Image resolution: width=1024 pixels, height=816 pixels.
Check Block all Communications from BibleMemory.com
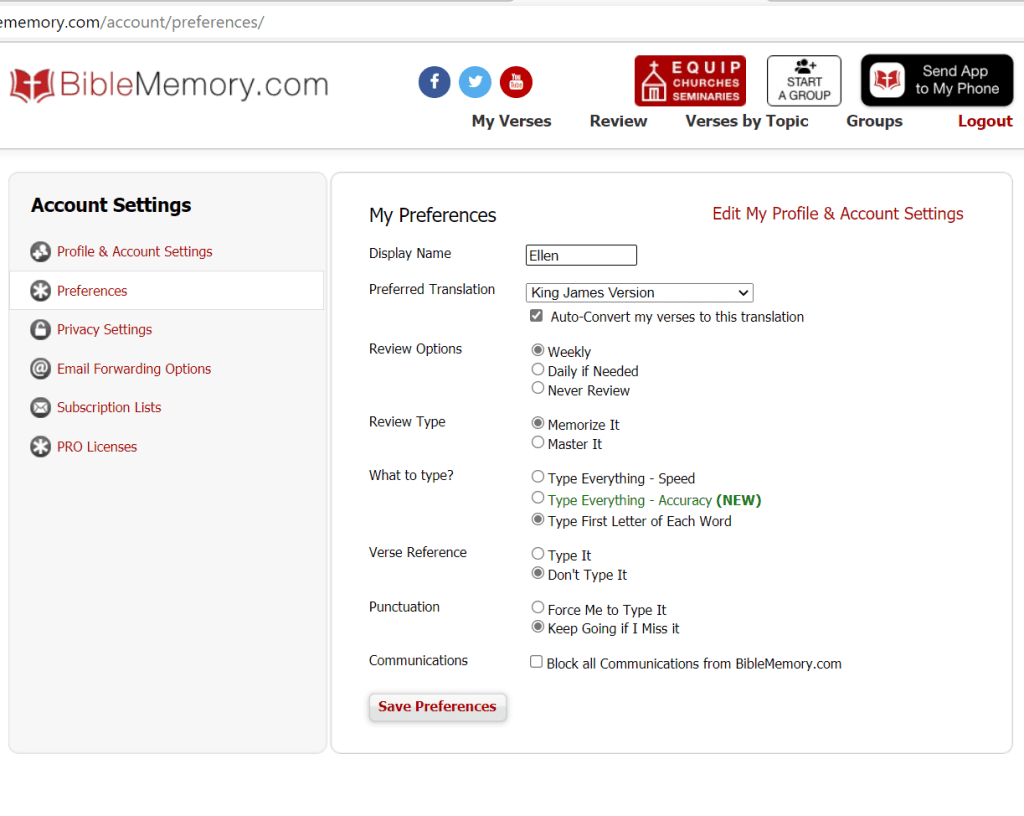(536, 662)
